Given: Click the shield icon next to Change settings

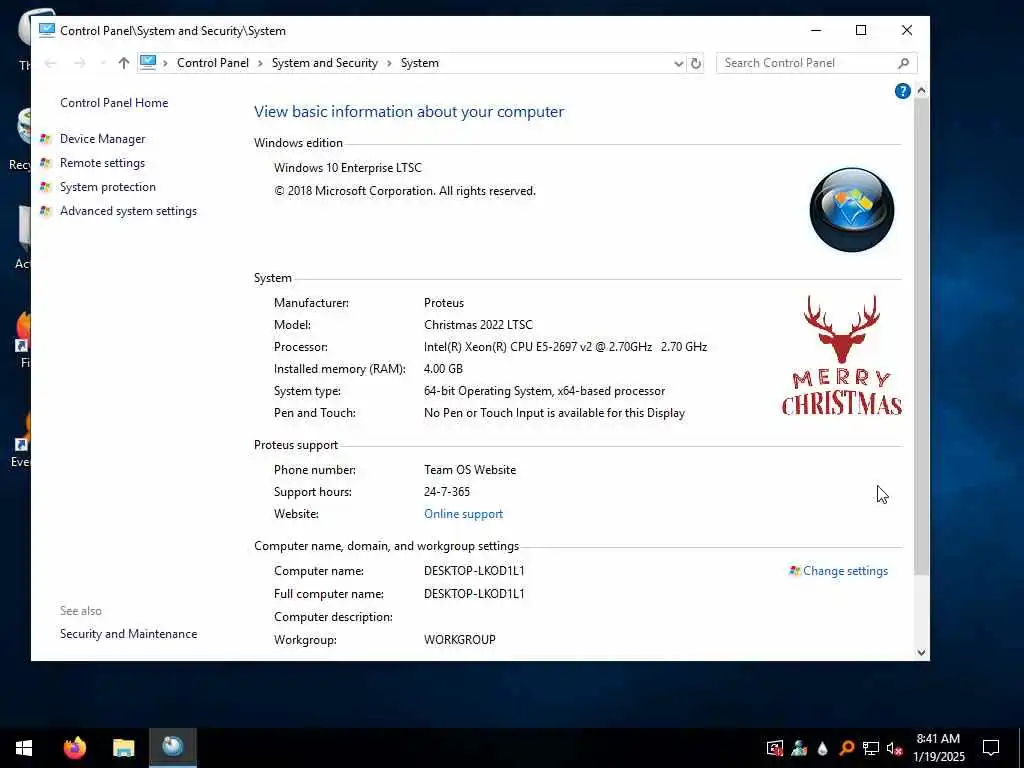Looking at the screenshot, I should tap(795, 571).
